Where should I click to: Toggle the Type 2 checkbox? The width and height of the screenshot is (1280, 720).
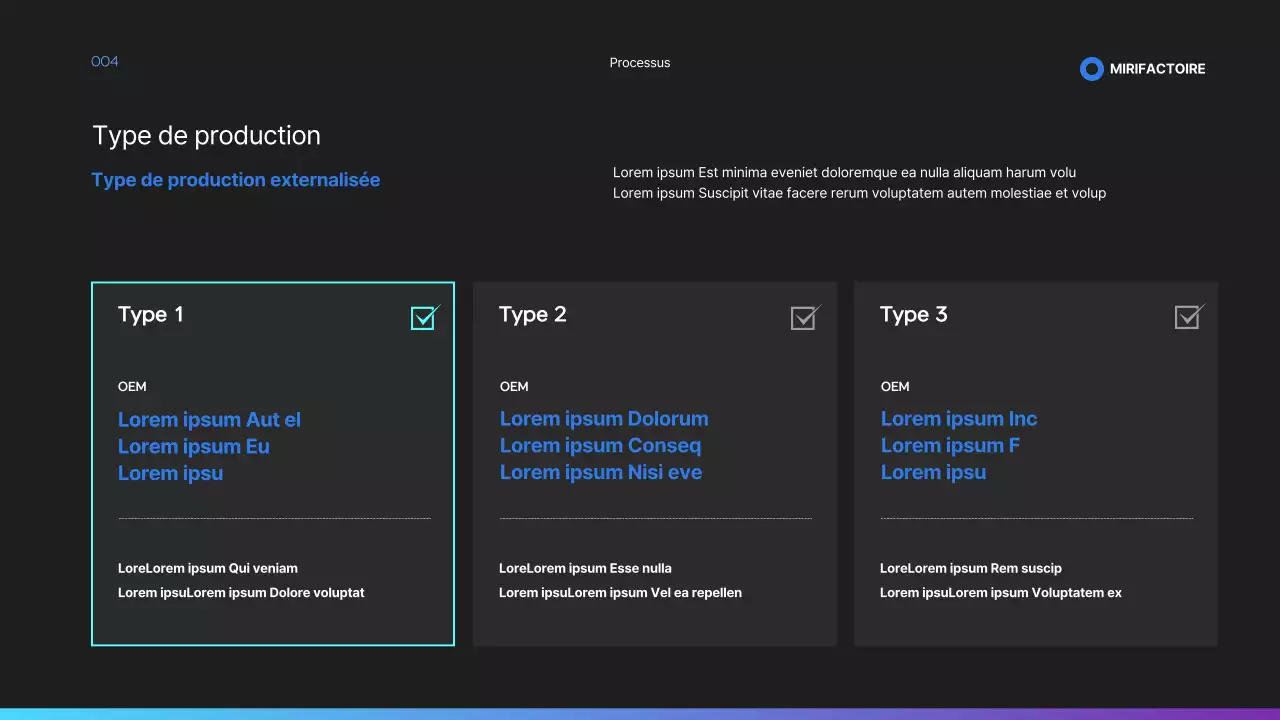click(803, 318)
